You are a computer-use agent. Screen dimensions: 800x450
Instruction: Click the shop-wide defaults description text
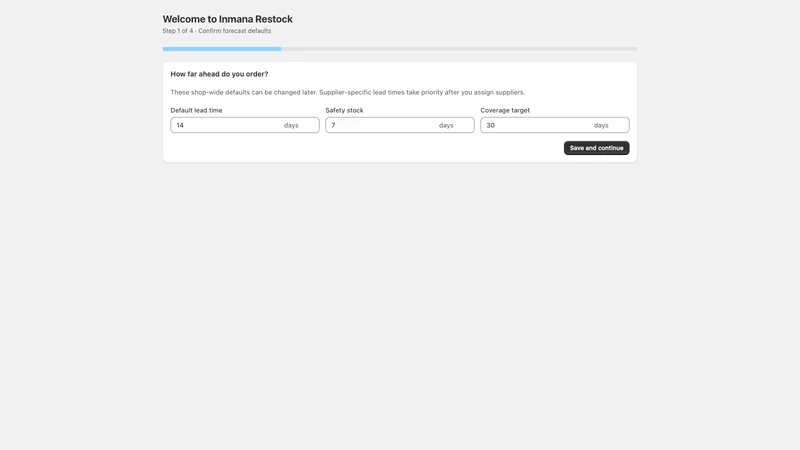click(347, 92)
